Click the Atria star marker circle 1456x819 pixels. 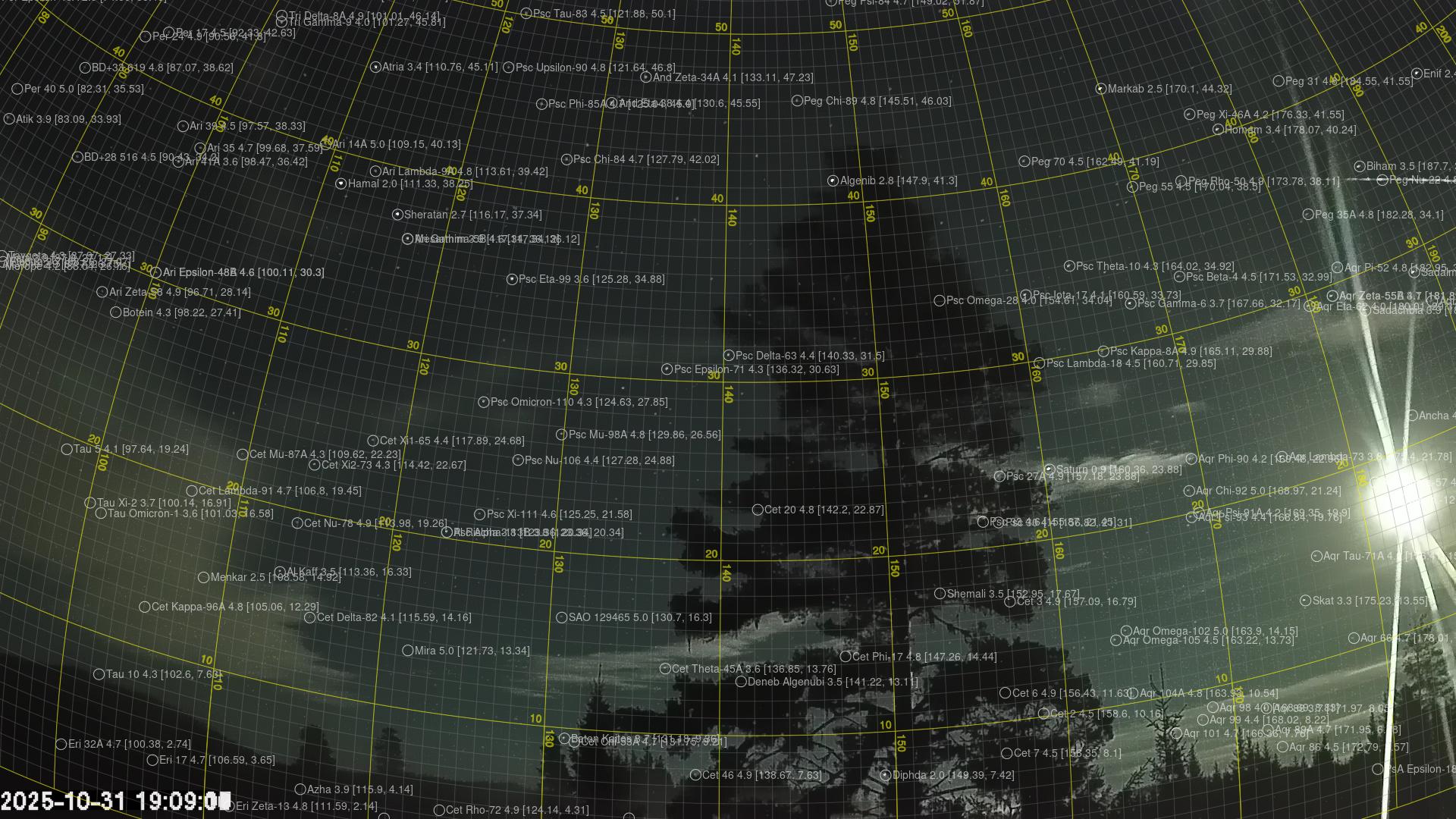click(x=375, y=67)
